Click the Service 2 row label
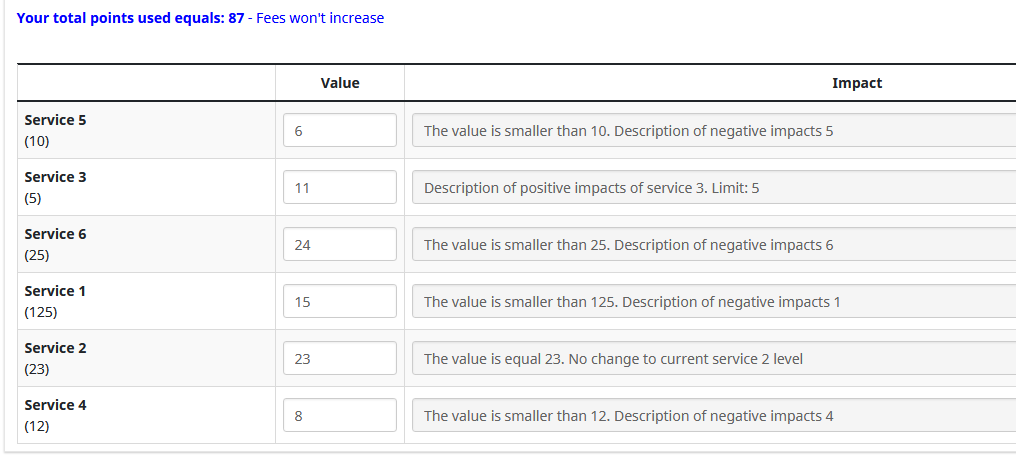Image resolution: width=1016 pixels, height=463 pixels. (x=56, y=348)
